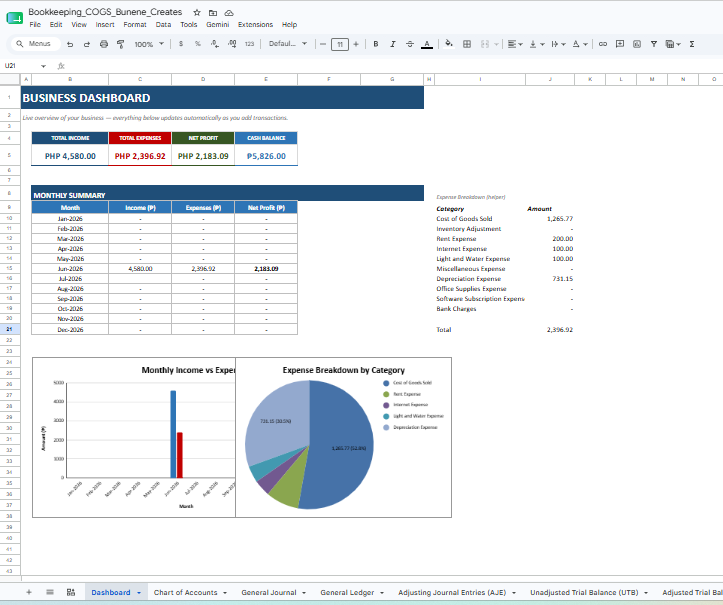
Task: Open the zoom 100% dropdown
Action: 148,44
